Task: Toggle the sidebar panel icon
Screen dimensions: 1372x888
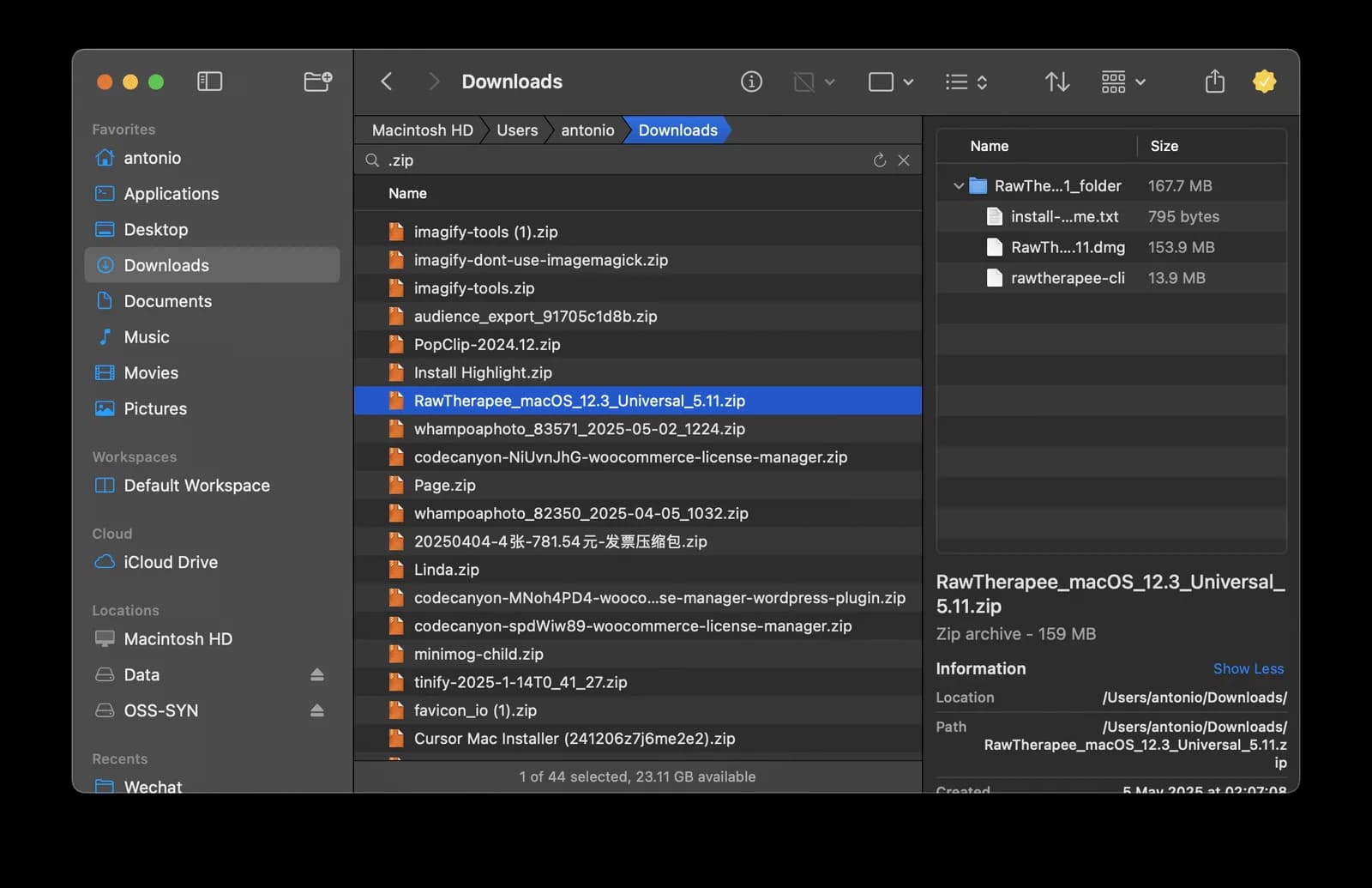Action: [x=210, y=82]
